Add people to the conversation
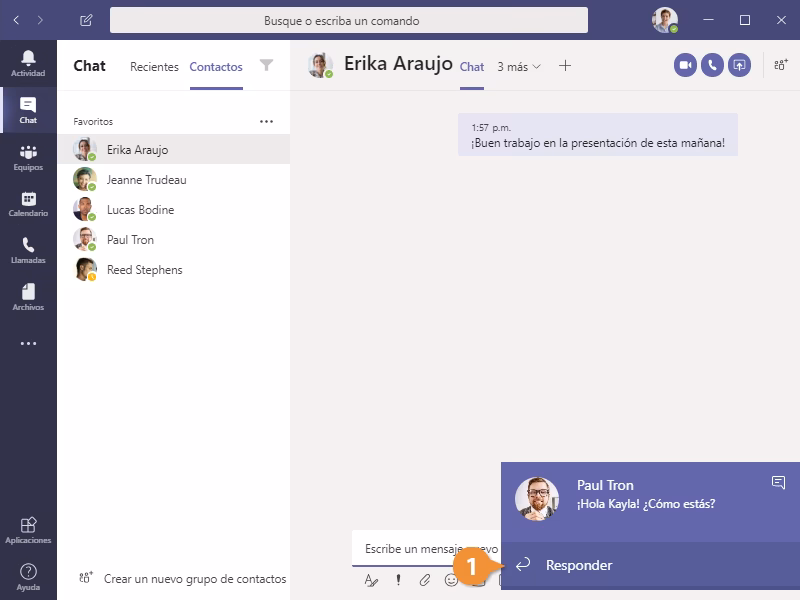Viewport: 800px width, 600px height. pos(780,65)
